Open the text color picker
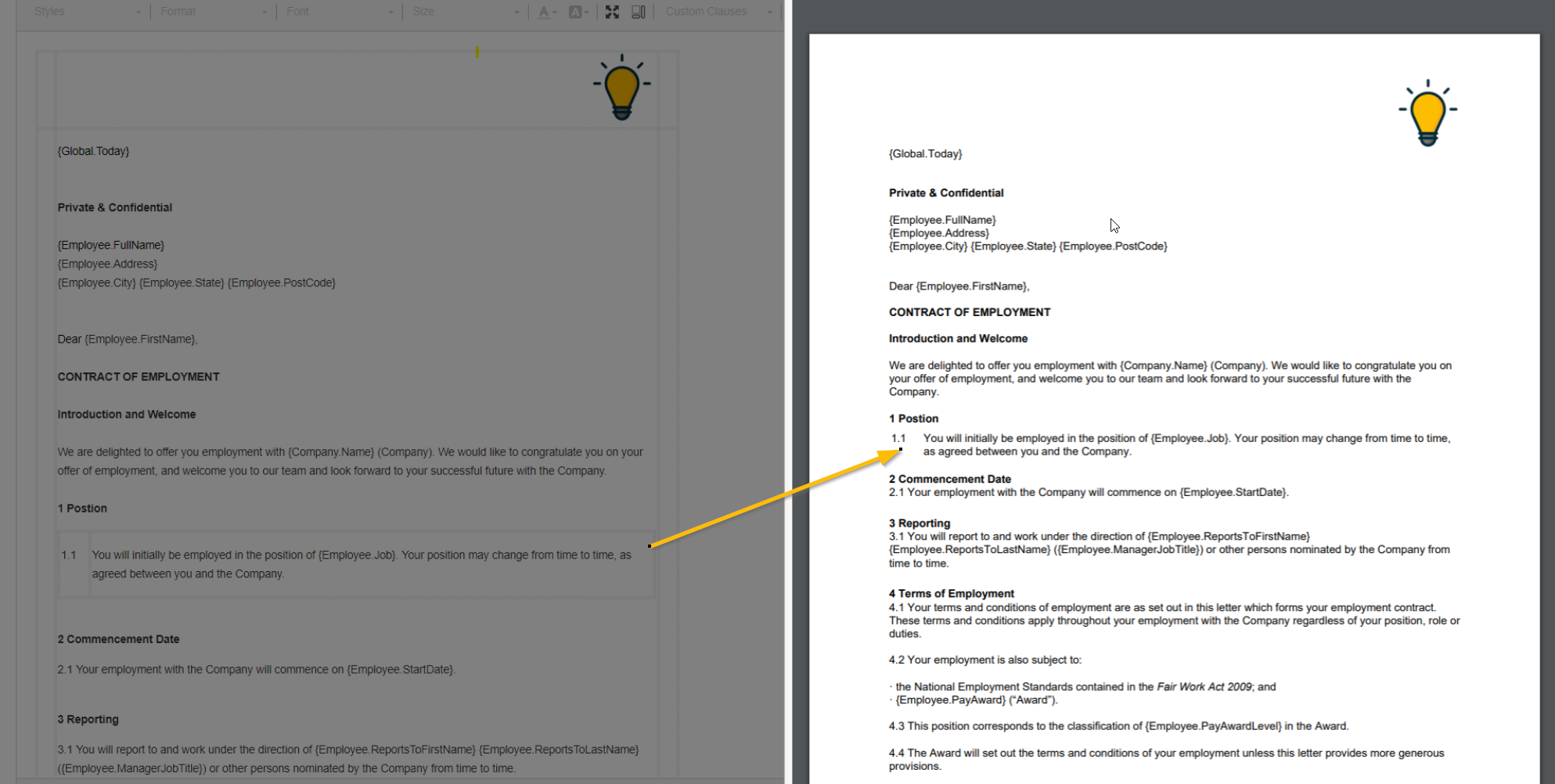The width and height of the screenshot is (1555, 784). click(547, 12)
